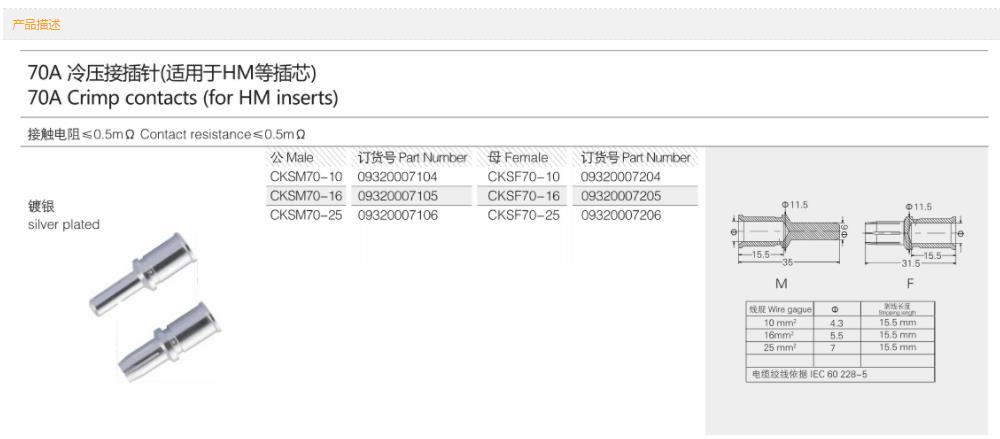Click the silver plated label

[64, 225]
